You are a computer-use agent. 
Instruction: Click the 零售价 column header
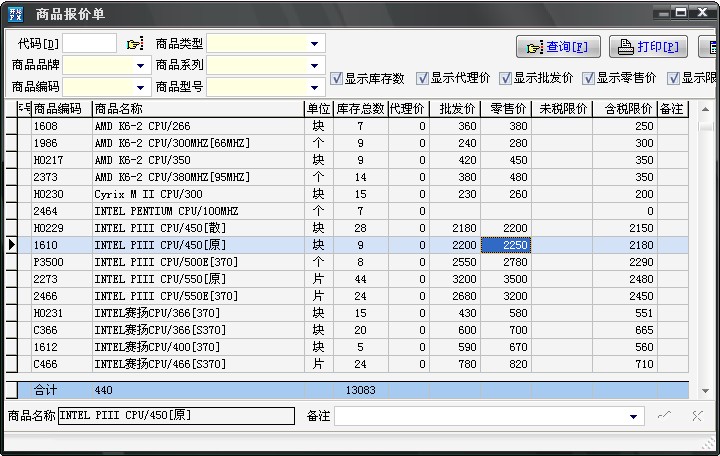(x=506, y=109)
